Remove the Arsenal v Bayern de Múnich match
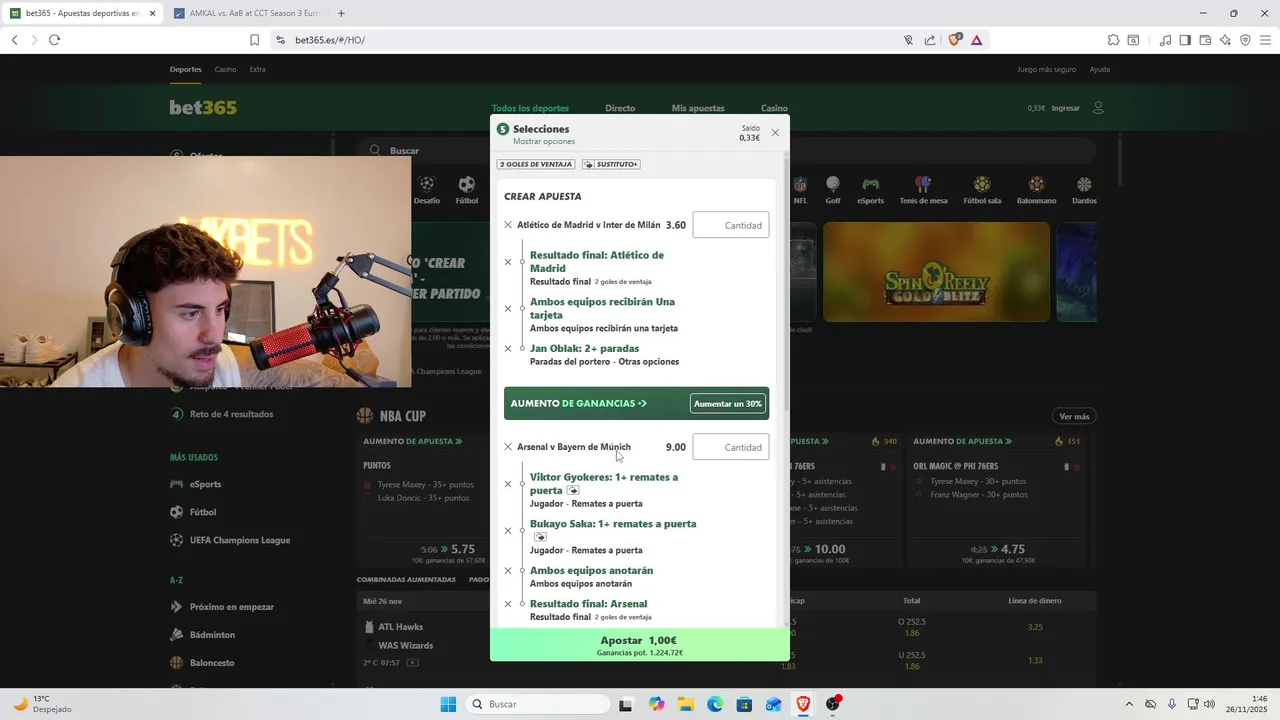This screenshot has height=720, width=1280. point(508,447)
